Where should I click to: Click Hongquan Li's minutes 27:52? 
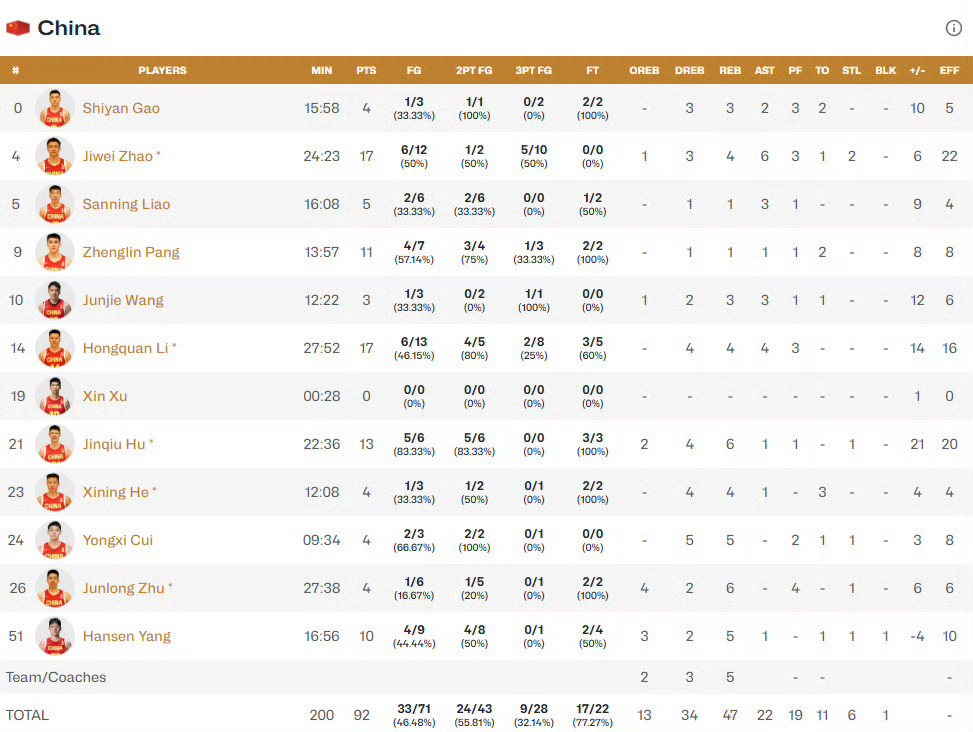321,348
